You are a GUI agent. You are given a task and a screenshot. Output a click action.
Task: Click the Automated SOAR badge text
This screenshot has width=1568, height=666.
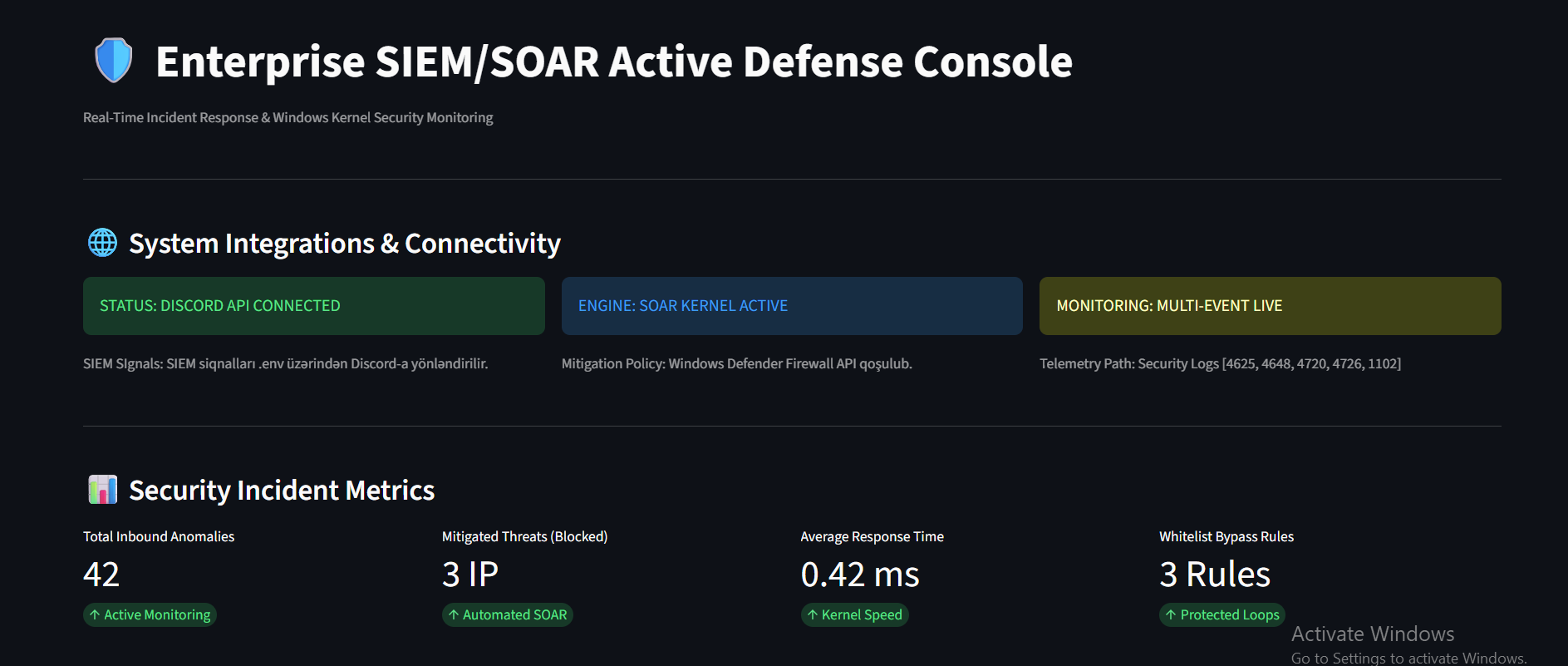pos(515,615)
